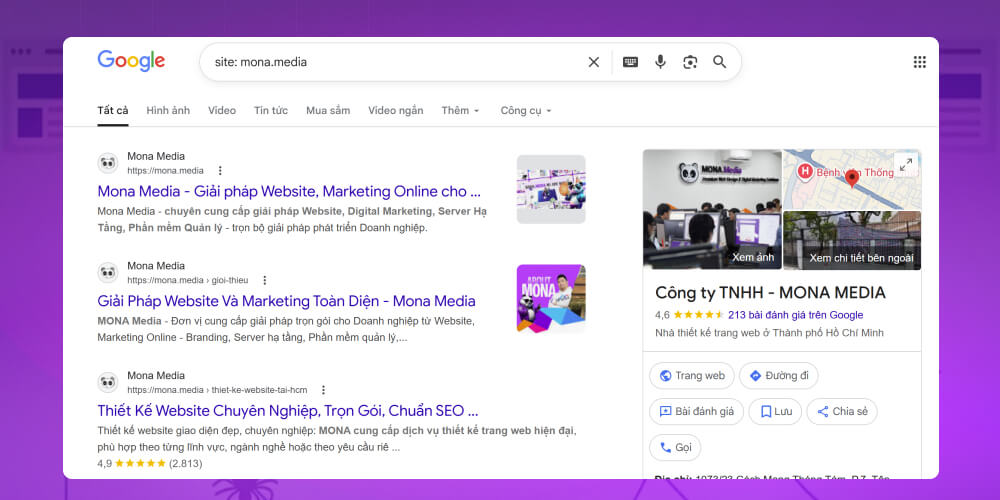Screen dimensions: 1000x500
Task: Click the Đường đi directions button
Action: (779, 376)
